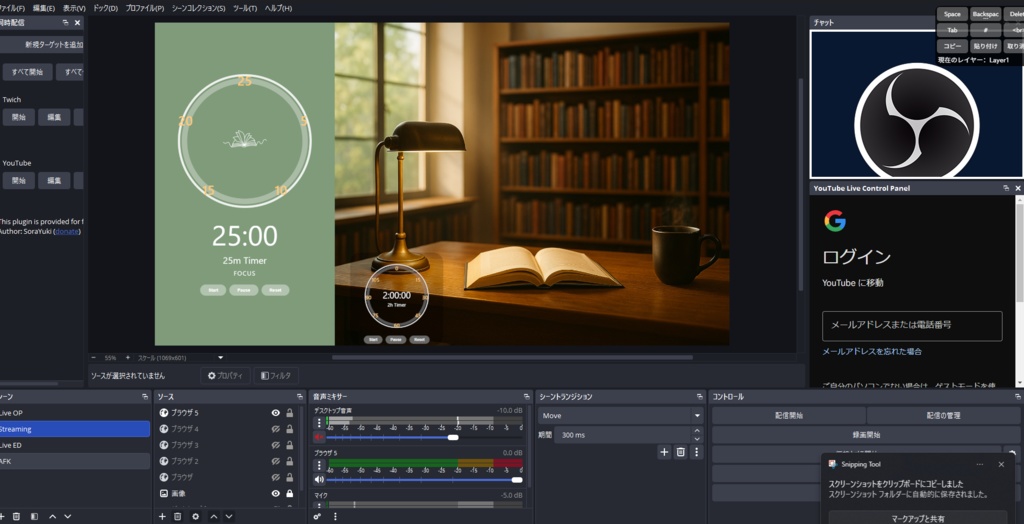Undock the コントロール panel with the float icon

[1018, 397]
